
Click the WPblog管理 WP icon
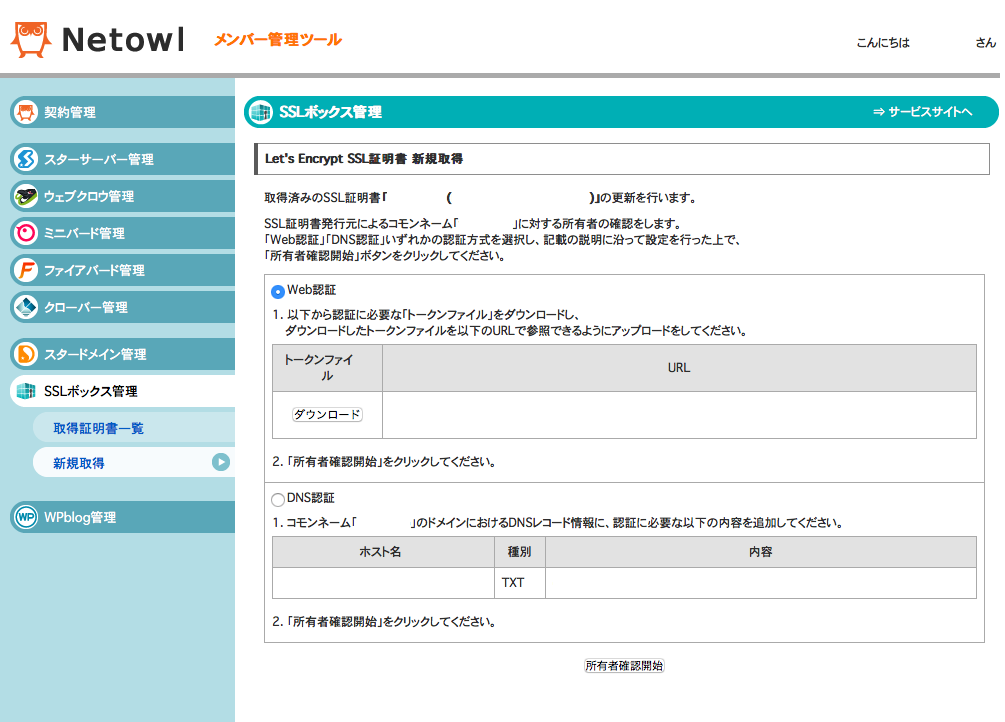(x=26, y=517)
